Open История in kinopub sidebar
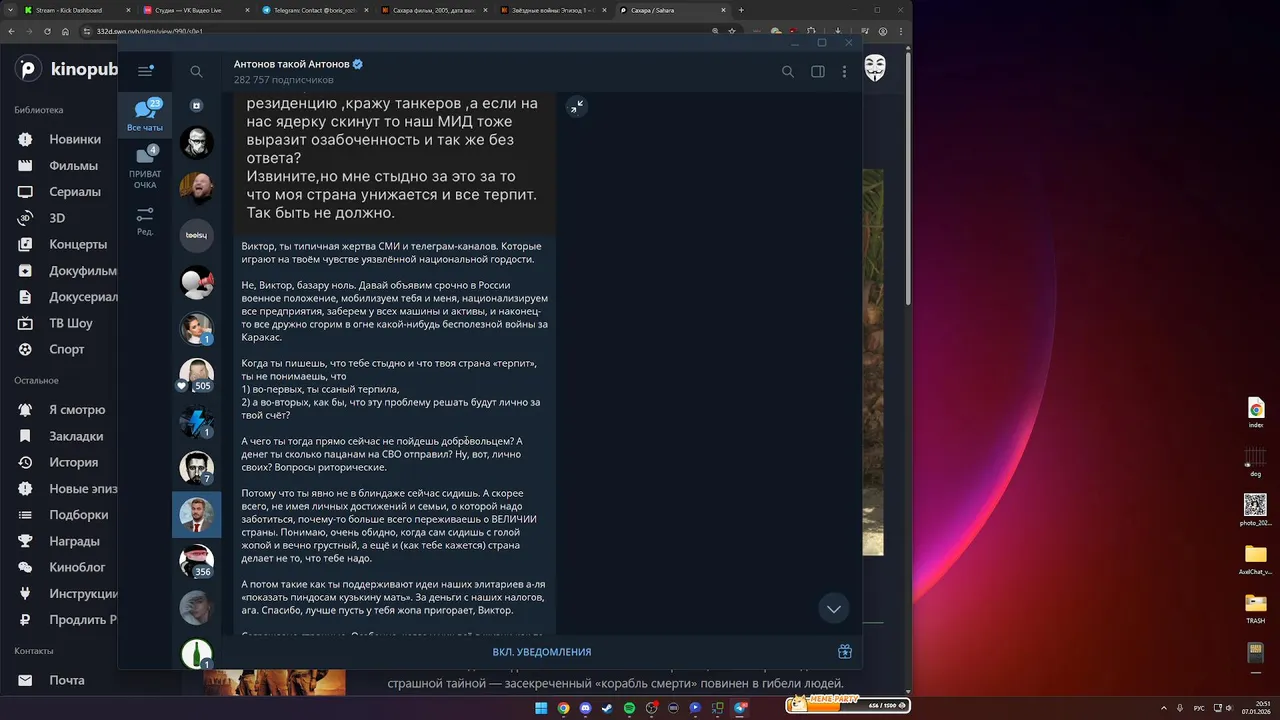This screenshot has width=1280, height=720. point(74,462)
